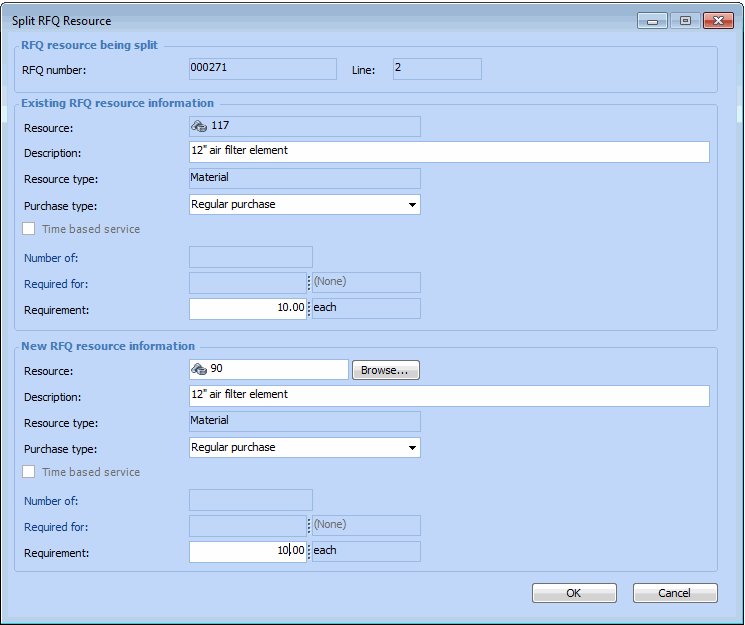This screenshot has height=625, width=745.
Task: Expand Purchase type dropdown in New RFQ section
Action: click(x=411, y=448)
